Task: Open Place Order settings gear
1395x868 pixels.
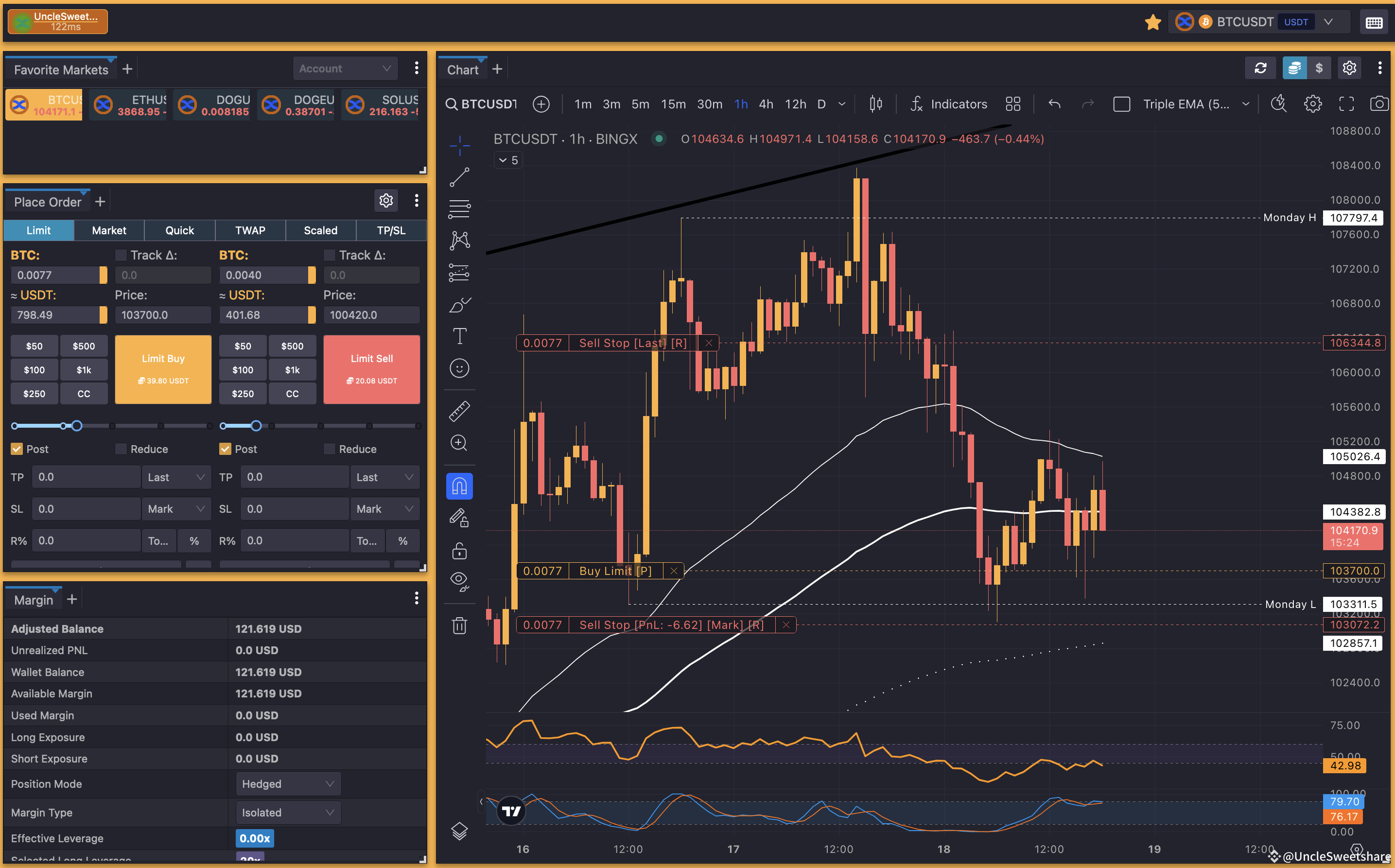Action: pos(386,200)
